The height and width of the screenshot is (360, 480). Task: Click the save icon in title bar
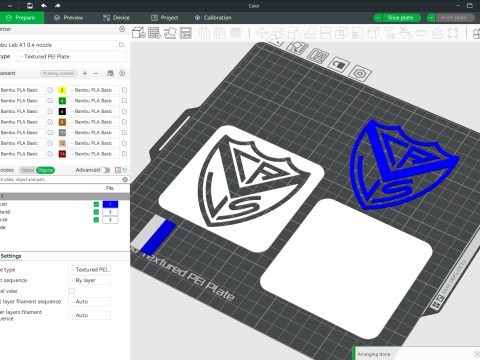coord(30,6)
